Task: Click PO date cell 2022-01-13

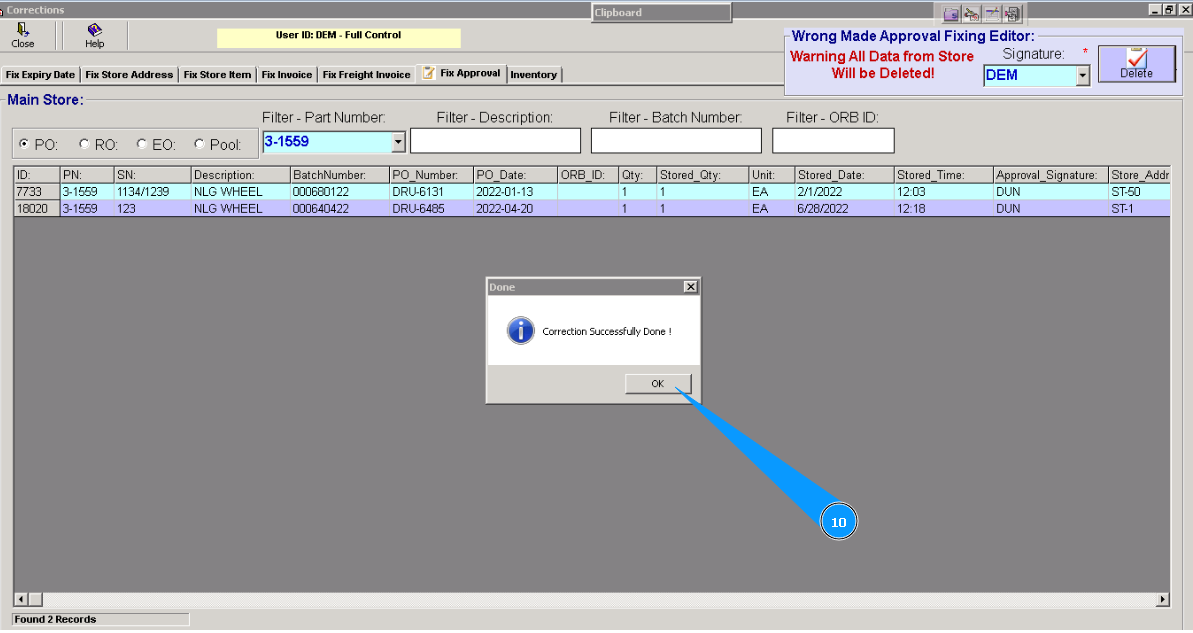Action: (515, 192)
